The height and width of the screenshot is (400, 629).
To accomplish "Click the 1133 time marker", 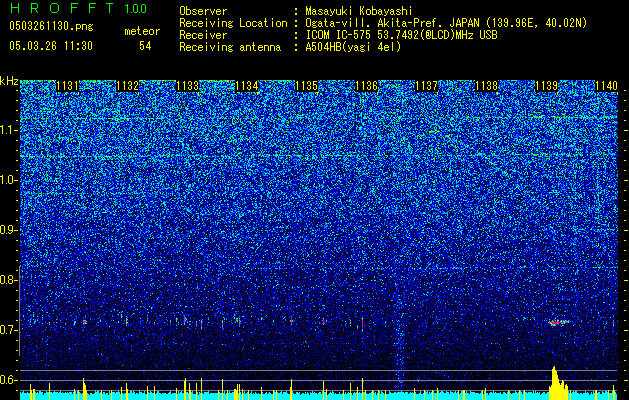I will click(187, 86).
